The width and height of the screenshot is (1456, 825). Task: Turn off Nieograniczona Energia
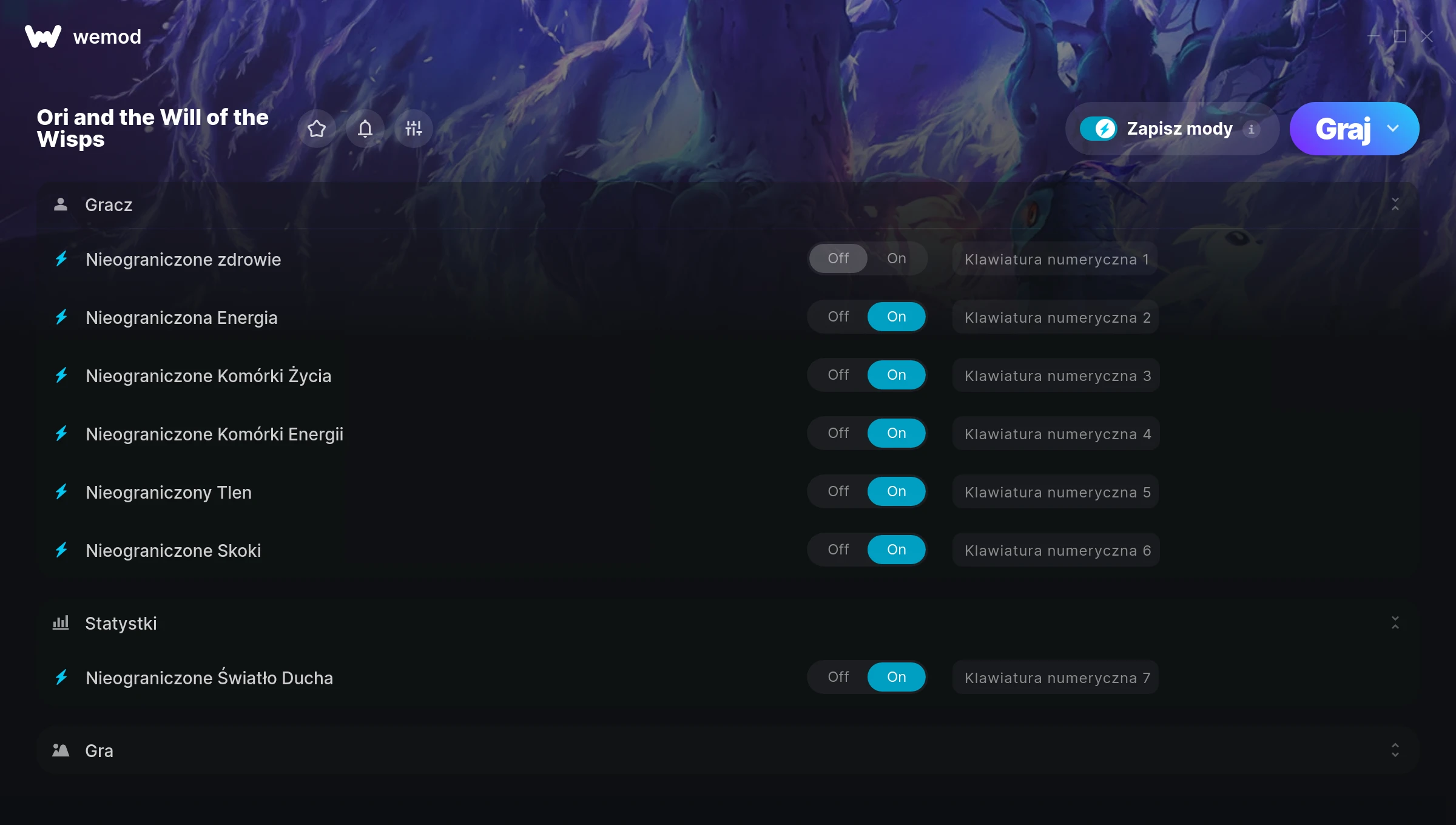(x=838, y=317)
